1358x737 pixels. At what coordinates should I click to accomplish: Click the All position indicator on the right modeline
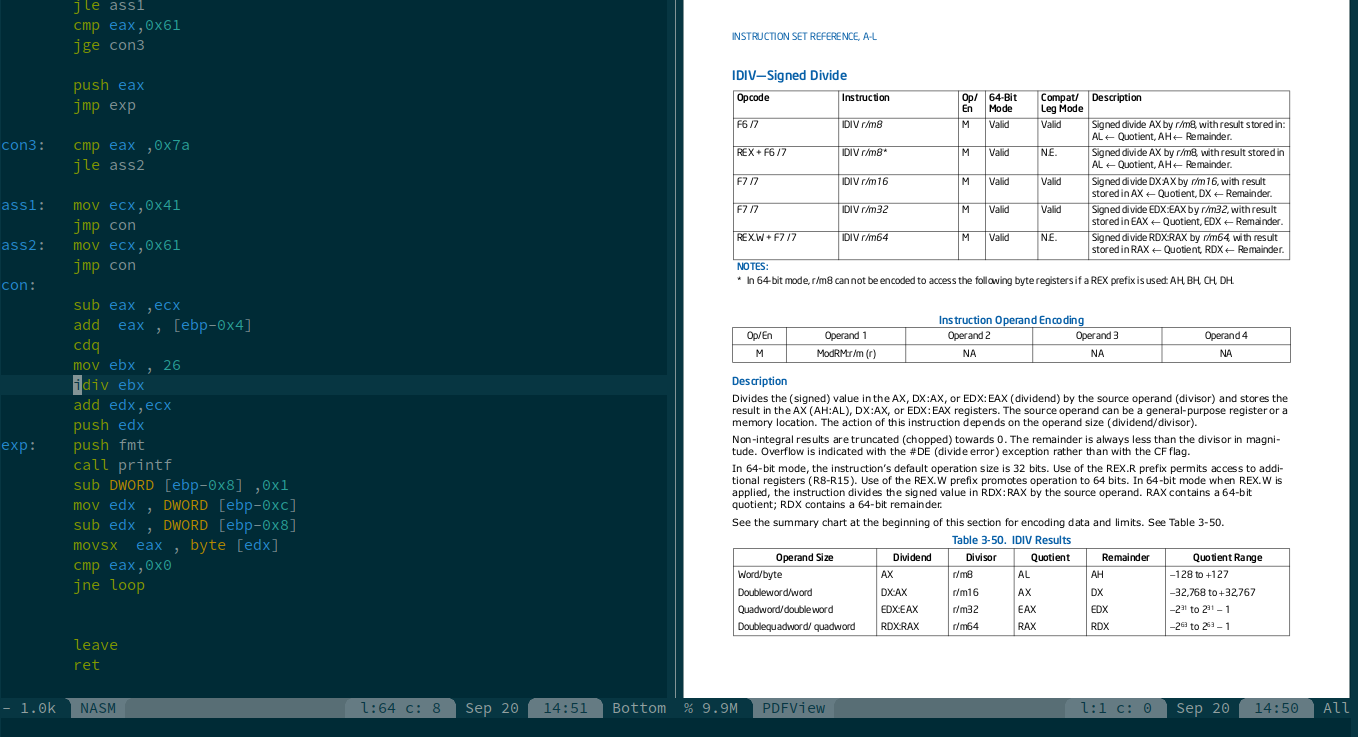pos(1336,708)
